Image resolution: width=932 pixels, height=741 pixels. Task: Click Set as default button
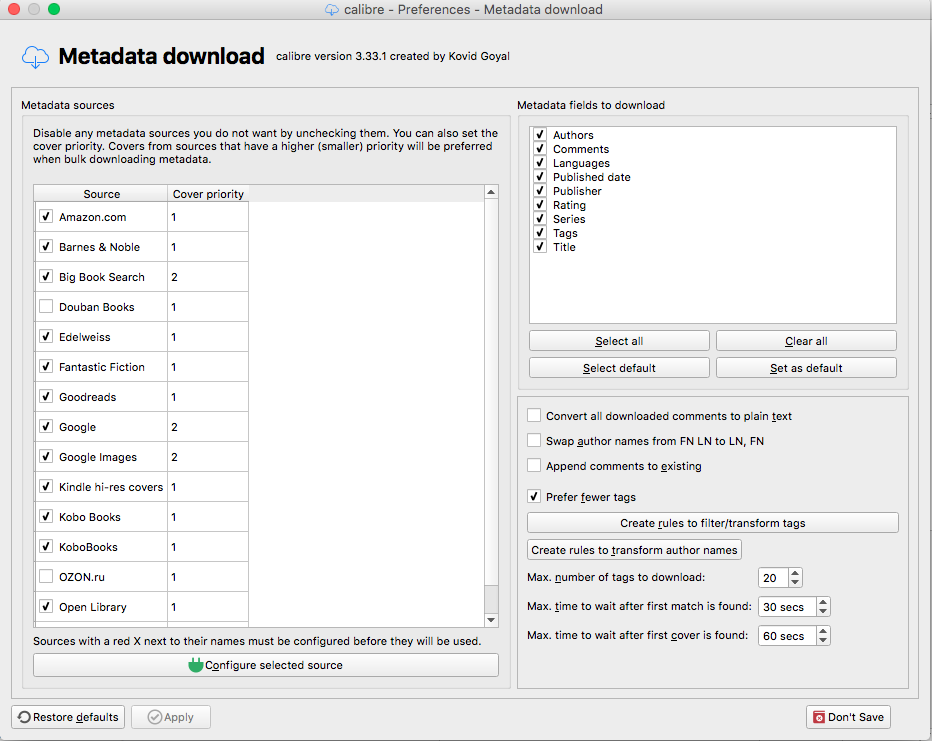click(x=806, y=368)
